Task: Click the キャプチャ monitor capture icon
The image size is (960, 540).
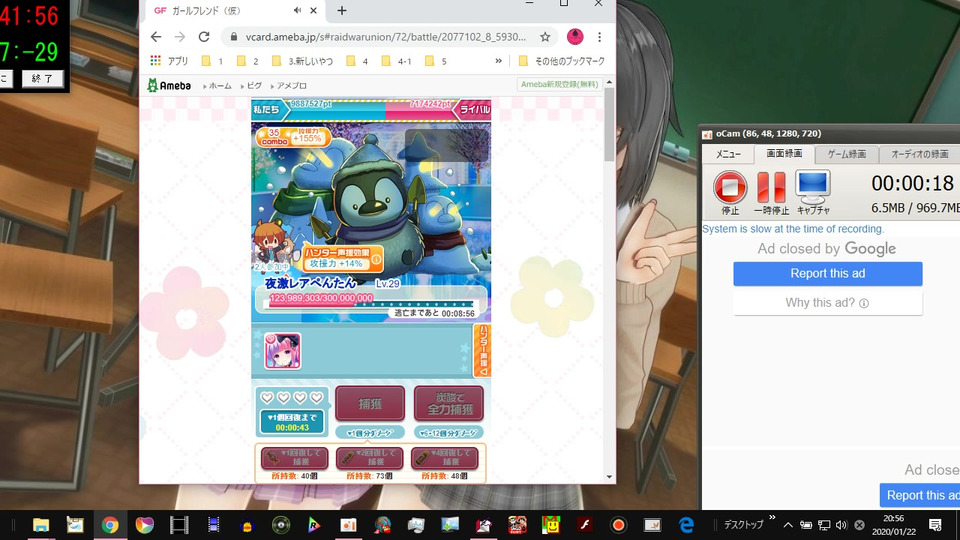Action: (x=812, y=187)
